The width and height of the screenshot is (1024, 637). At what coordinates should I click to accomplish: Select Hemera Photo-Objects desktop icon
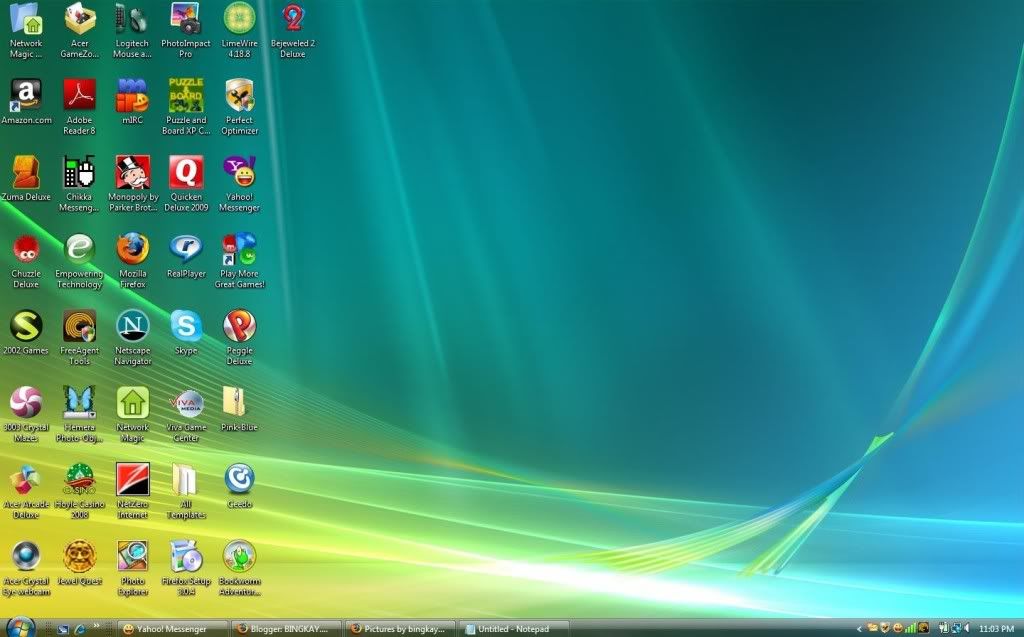pos(80,414)
